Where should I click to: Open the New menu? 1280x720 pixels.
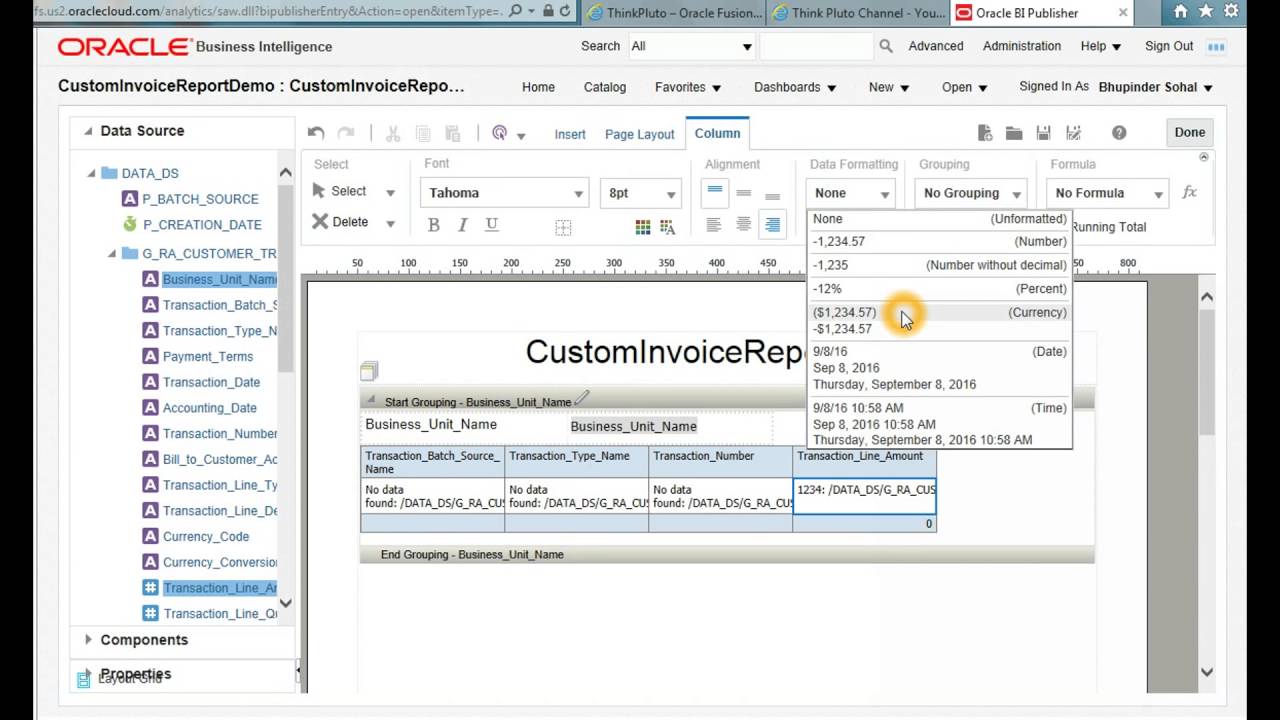point(889,87)
